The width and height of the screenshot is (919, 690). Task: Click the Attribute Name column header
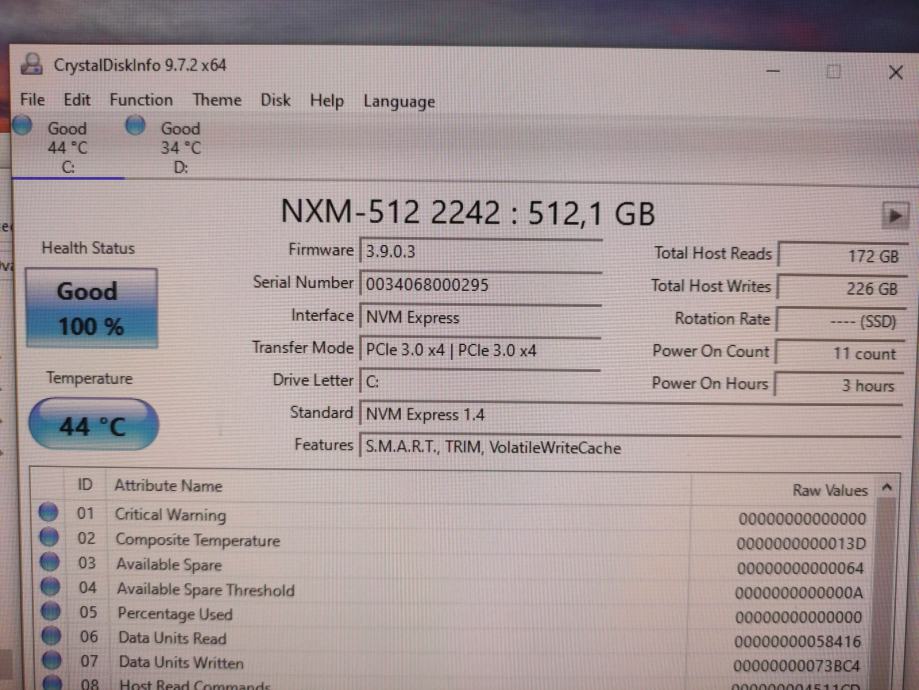pyautogui.click(x=399, y=486)
